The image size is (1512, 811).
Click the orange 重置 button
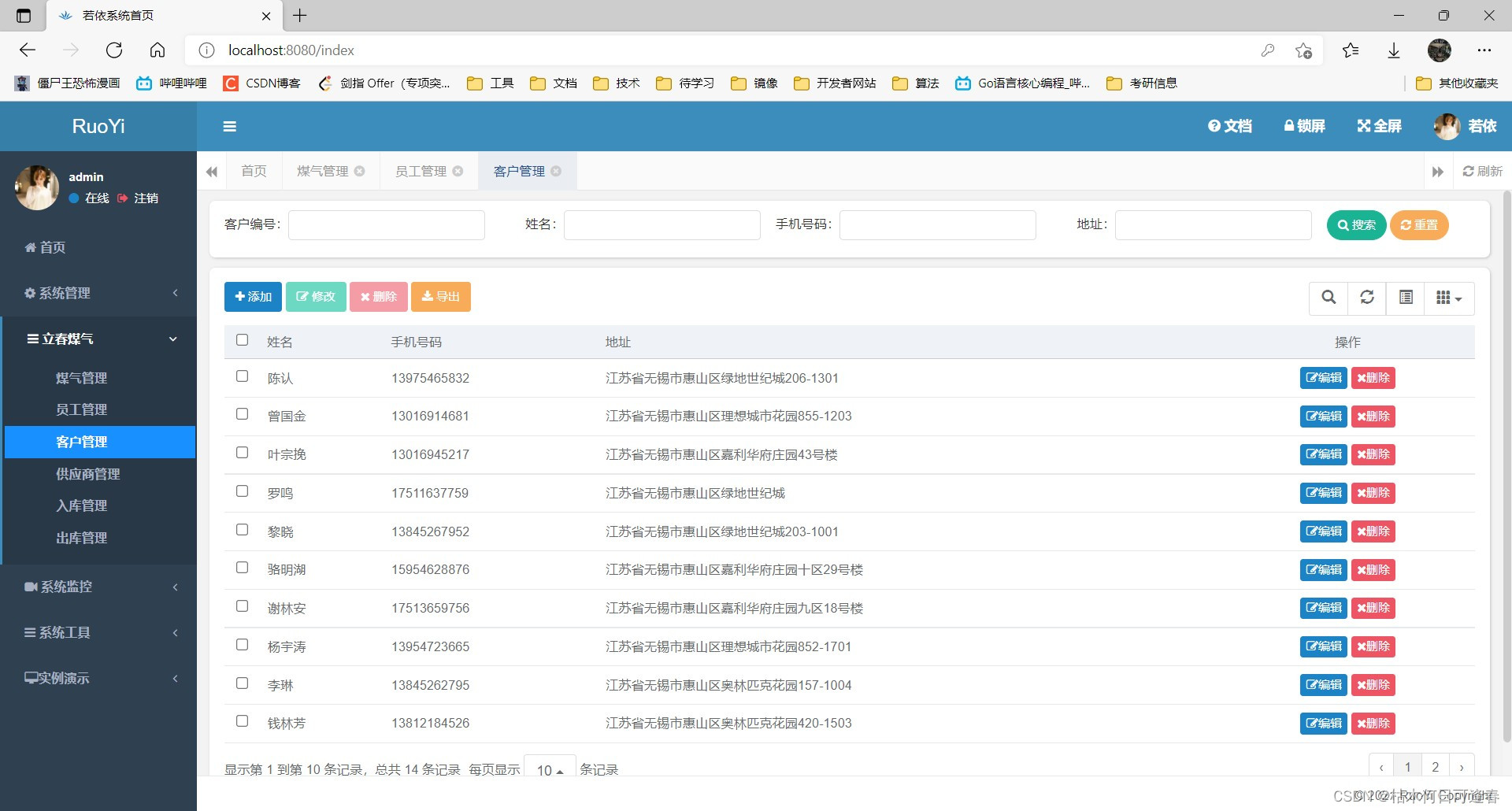[x=1419, y=225]
